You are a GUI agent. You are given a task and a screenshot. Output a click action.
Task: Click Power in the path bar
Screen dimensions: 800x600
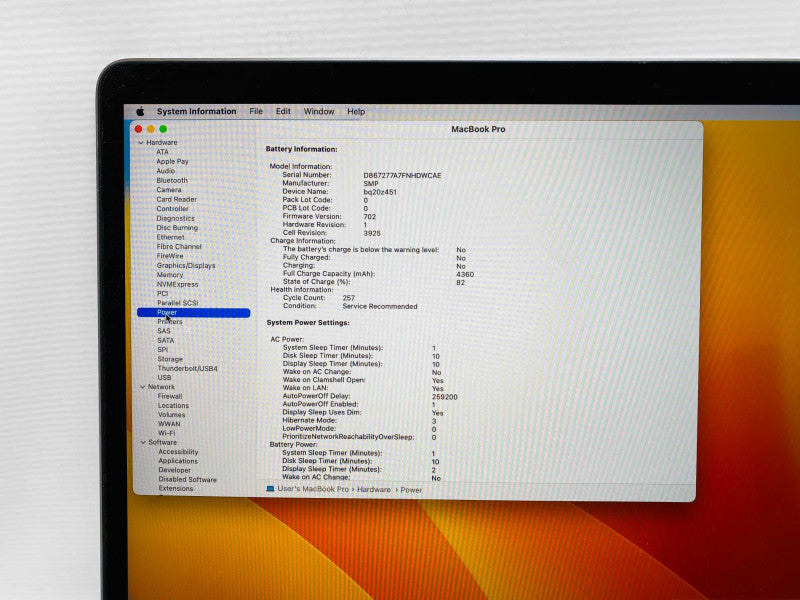(x=411, y=490)
